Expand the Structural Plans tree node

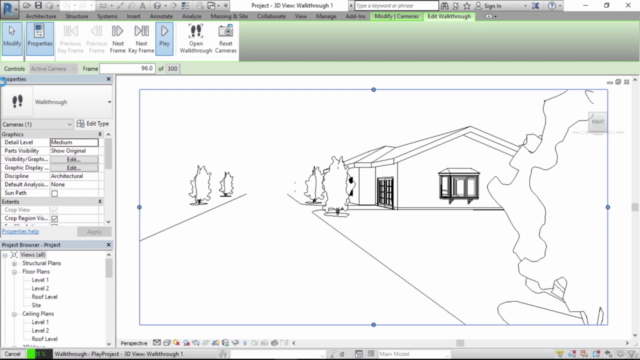(x=14, y=264)
